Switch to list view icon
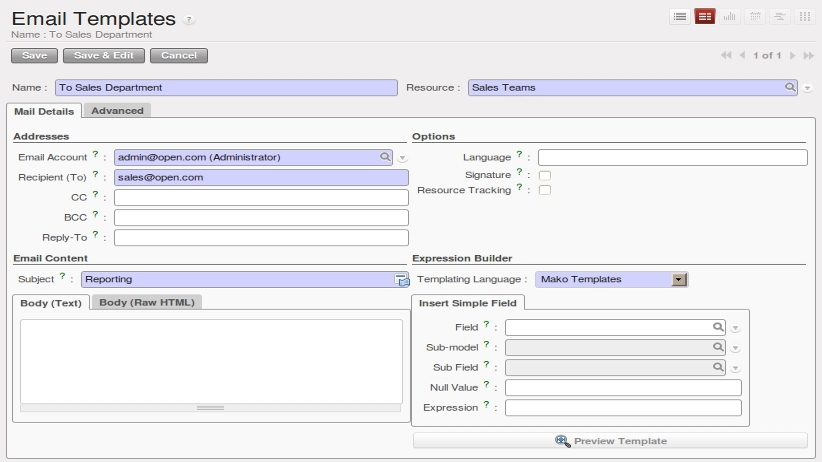This screenshot has width=822, height=462. click(680, 17)
